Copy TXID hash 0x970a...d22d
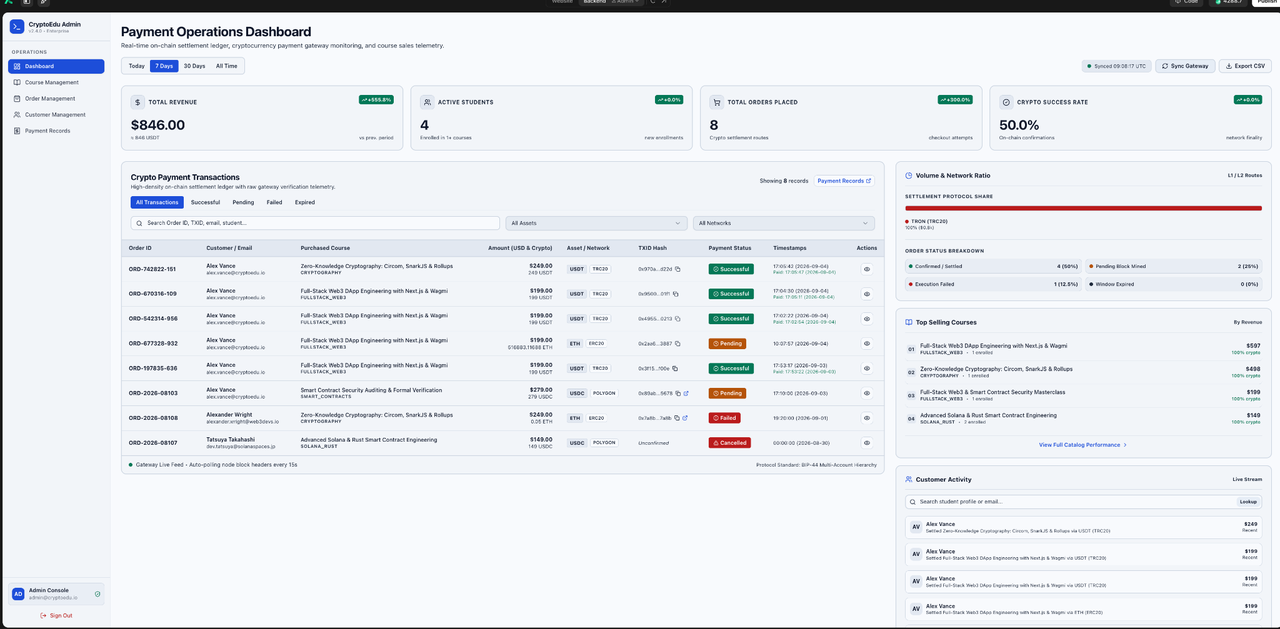The width and height of the screenshot is (1280, 629). pos(677,269)
